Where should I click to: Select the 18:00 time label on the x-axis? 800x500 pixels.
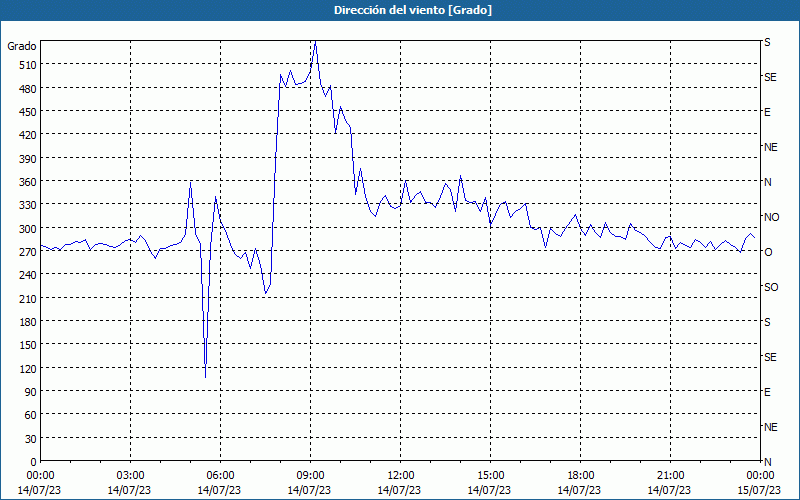coord(581,476)
